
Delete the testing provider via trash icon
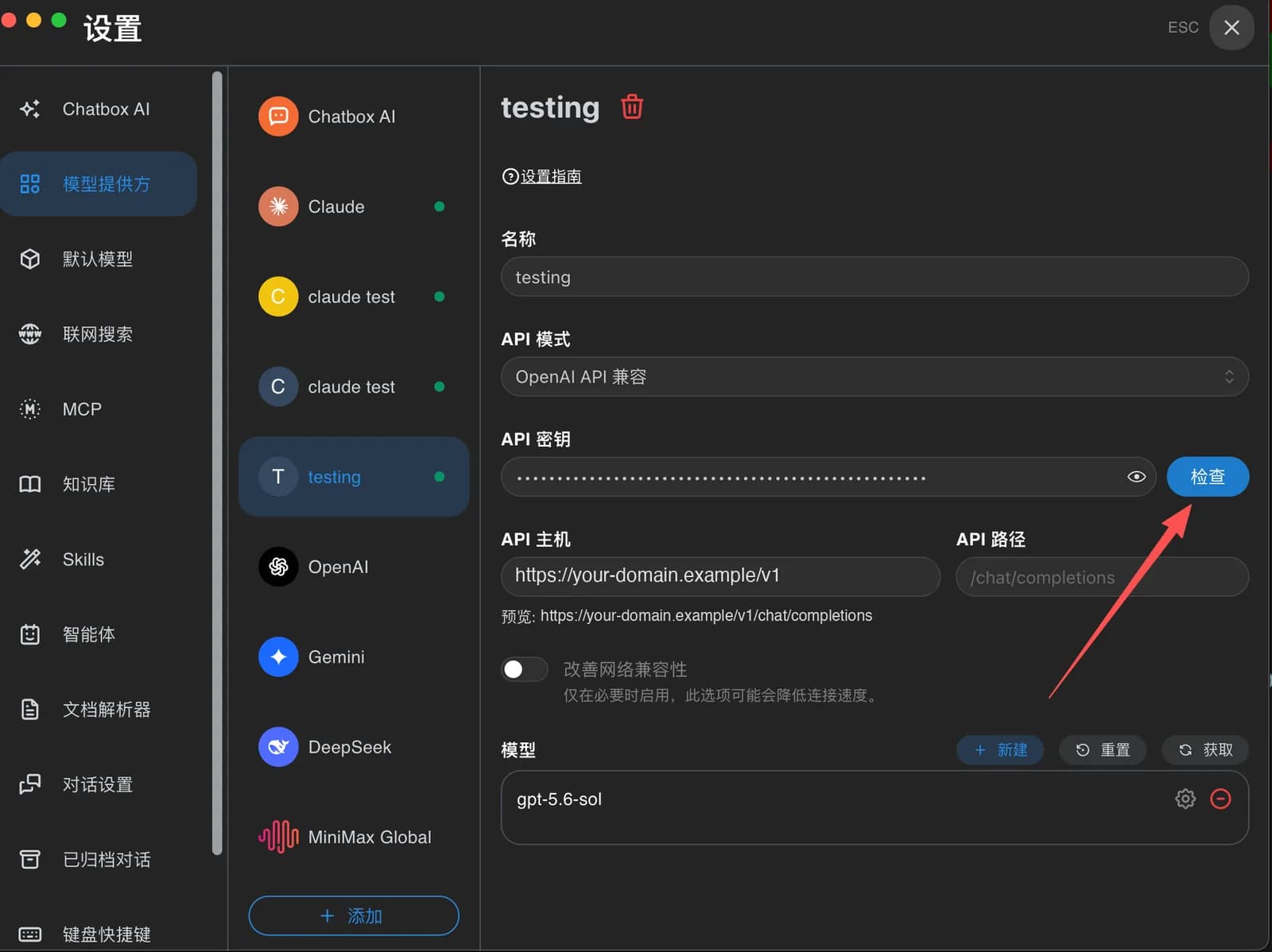pos(632,106)
